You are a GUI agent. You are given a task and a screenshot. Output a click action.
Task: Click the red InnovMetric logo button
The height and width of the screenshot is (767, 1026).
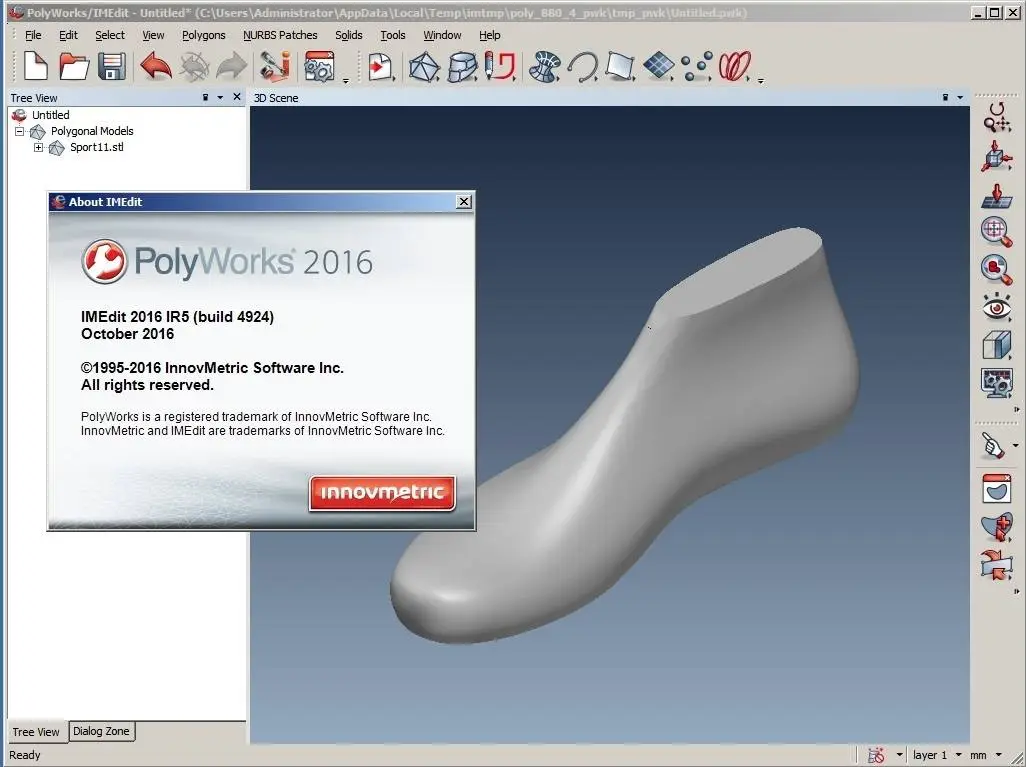tap(382, 493)
